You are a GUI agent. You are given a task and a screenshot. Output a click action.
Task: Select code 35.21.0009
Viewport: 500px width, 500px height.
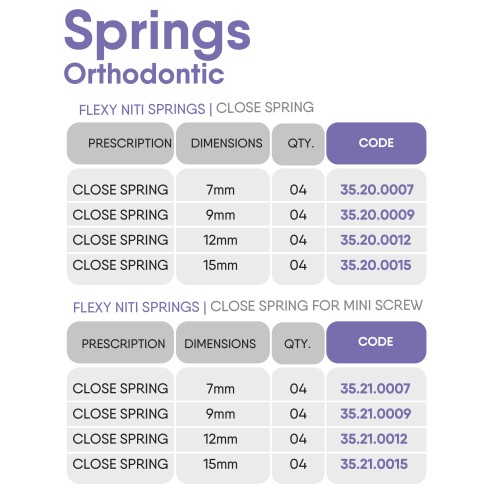[x=376, y=414]
